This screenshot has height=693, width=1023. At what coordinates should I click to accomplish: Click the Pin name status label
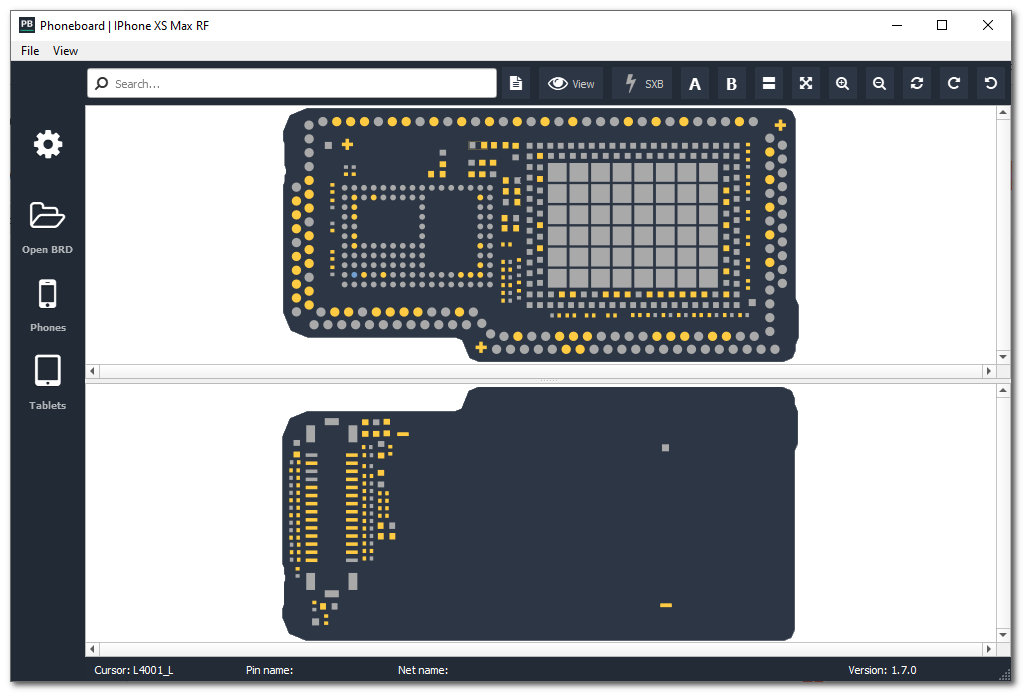click(269, 670)
